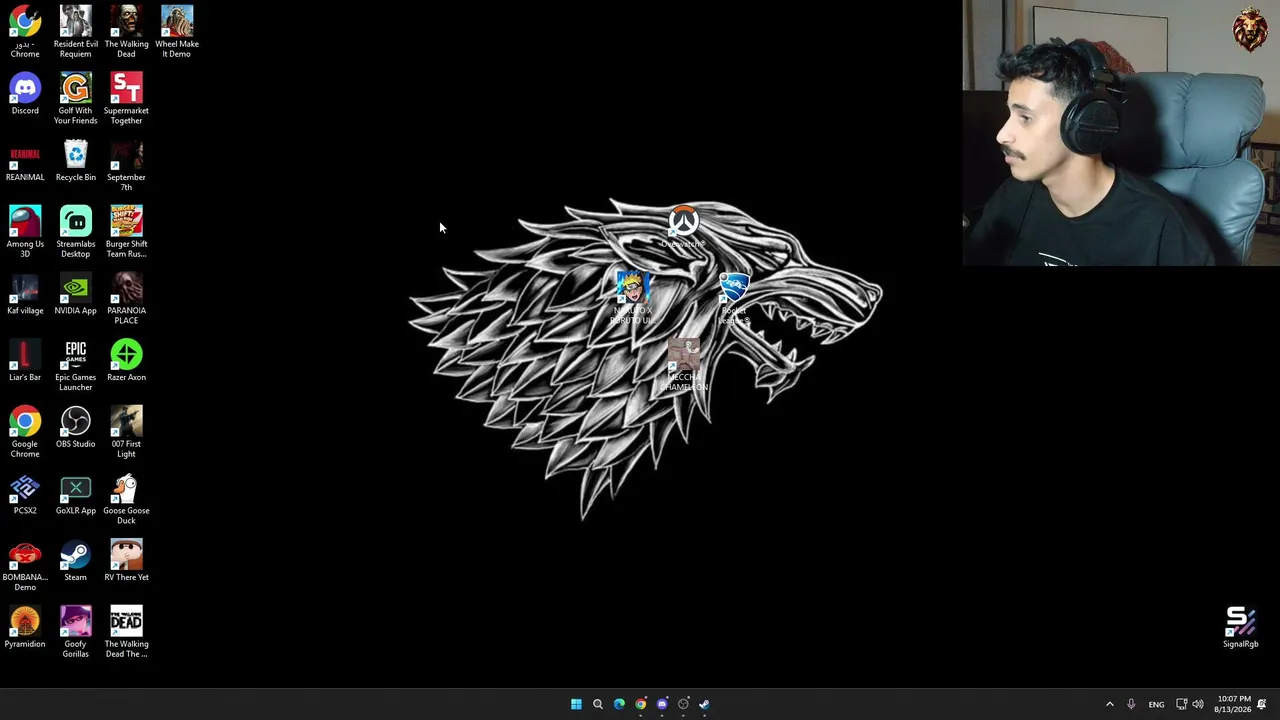
Task: Open the MECCHA CHAMELEON shortcut
Action: pyautogui.click(x=684, y=365)
